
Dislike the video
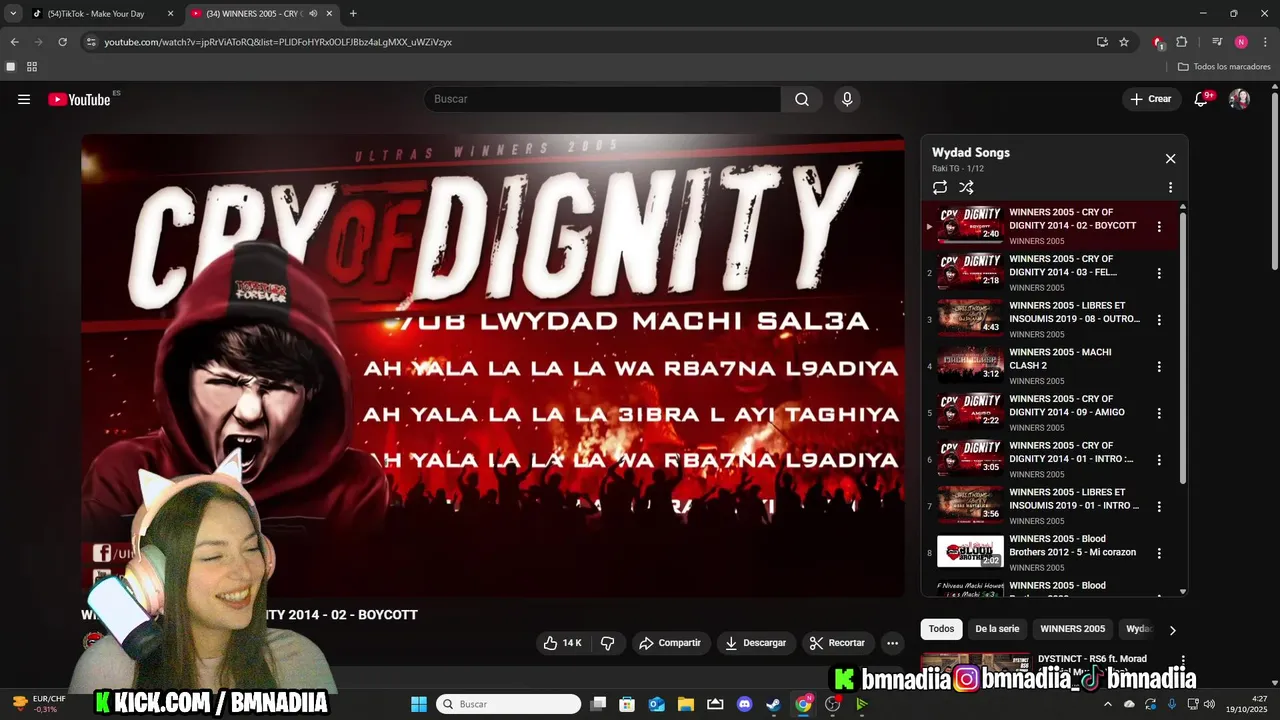click(607, 643)
